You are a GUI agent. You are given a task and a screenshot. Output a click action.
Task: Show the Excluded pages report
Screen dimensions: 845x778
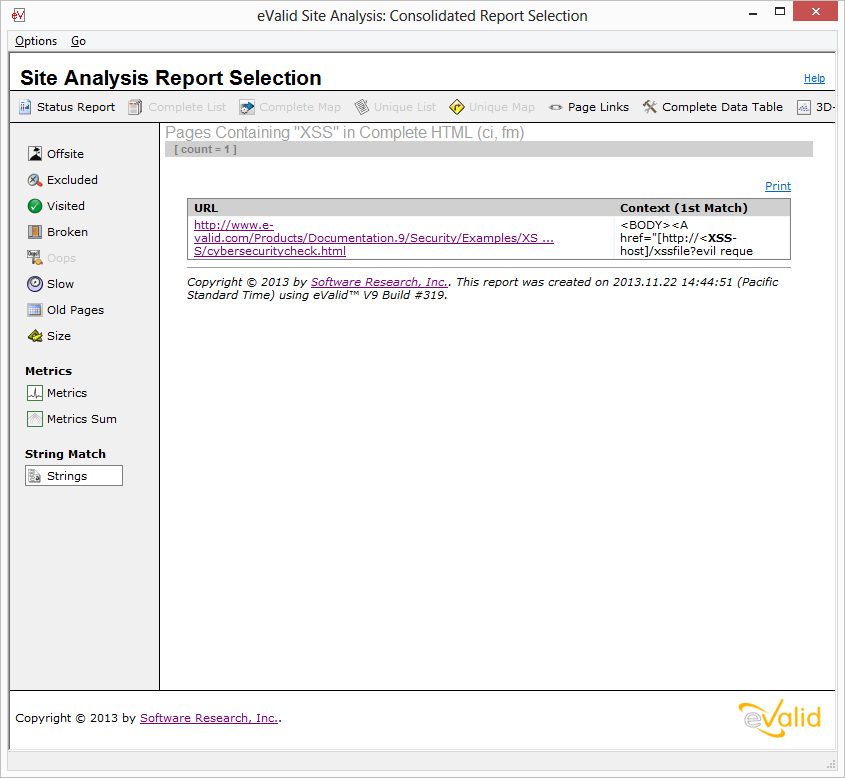click(x=72, y=180)
